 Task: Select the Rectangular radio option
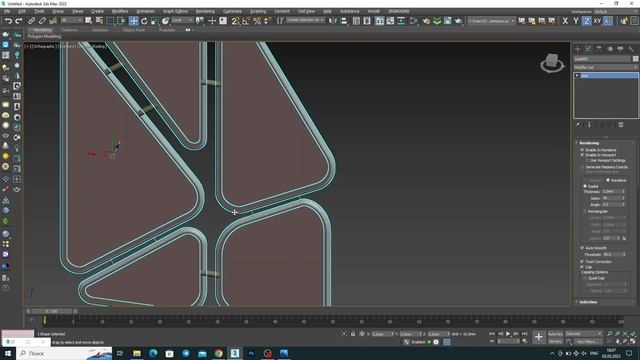click(585, 211)
